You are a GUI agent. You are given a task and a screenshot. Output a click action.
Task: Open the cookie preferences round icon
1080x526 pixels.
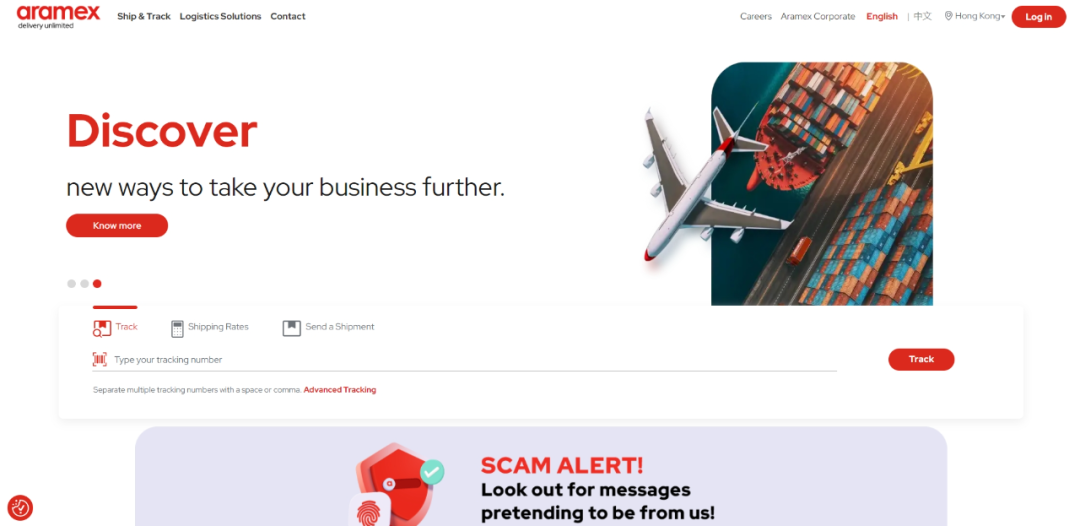click(20, 507)
